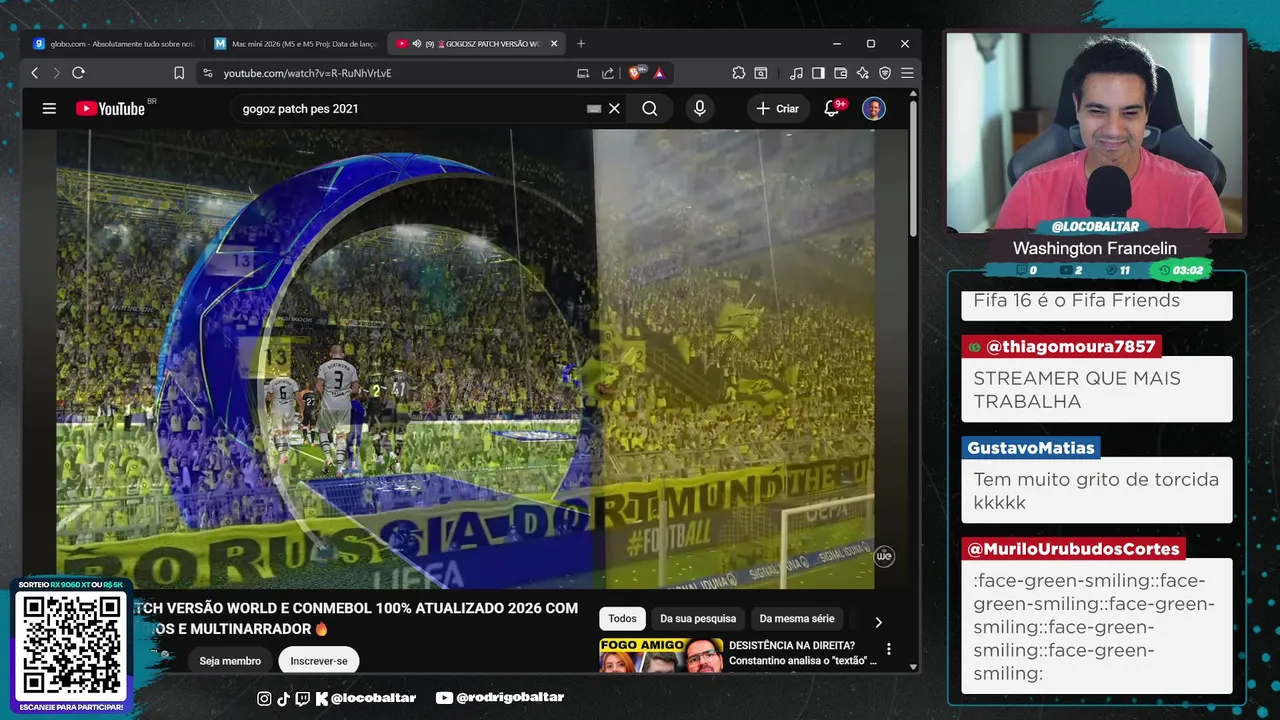Click the GustavoMatias chat username
This screenshot has height=720, width=1280.
1031,448
